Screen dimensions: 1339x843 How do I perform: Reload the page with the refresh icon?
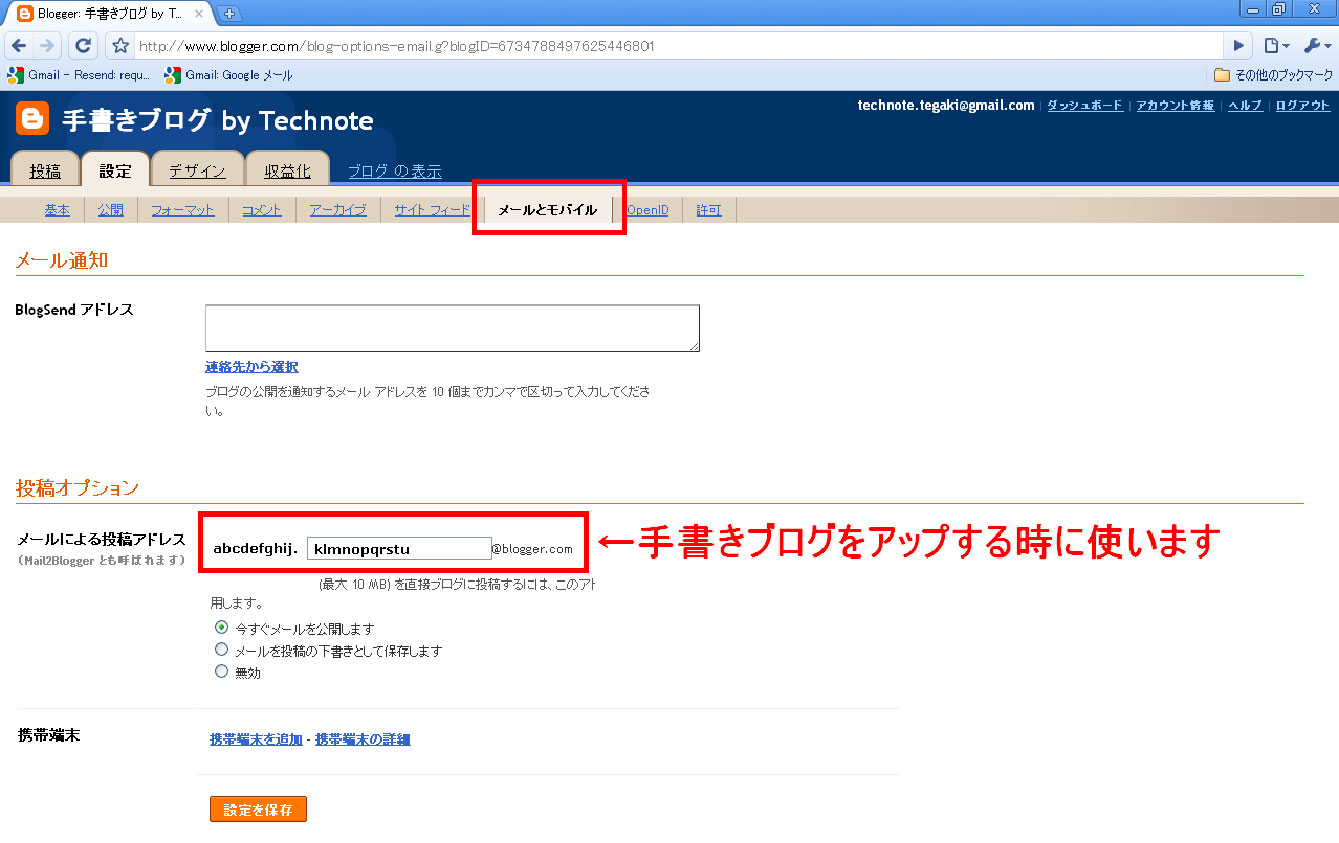[x=83, y=45]
